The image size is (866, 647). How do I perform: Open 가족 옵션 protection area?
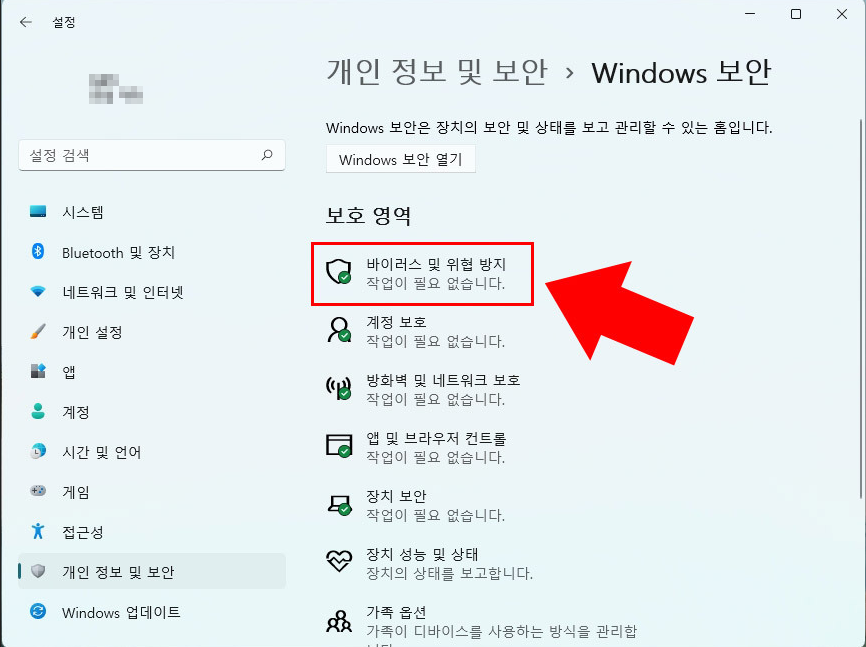click(x=481, y=625)
